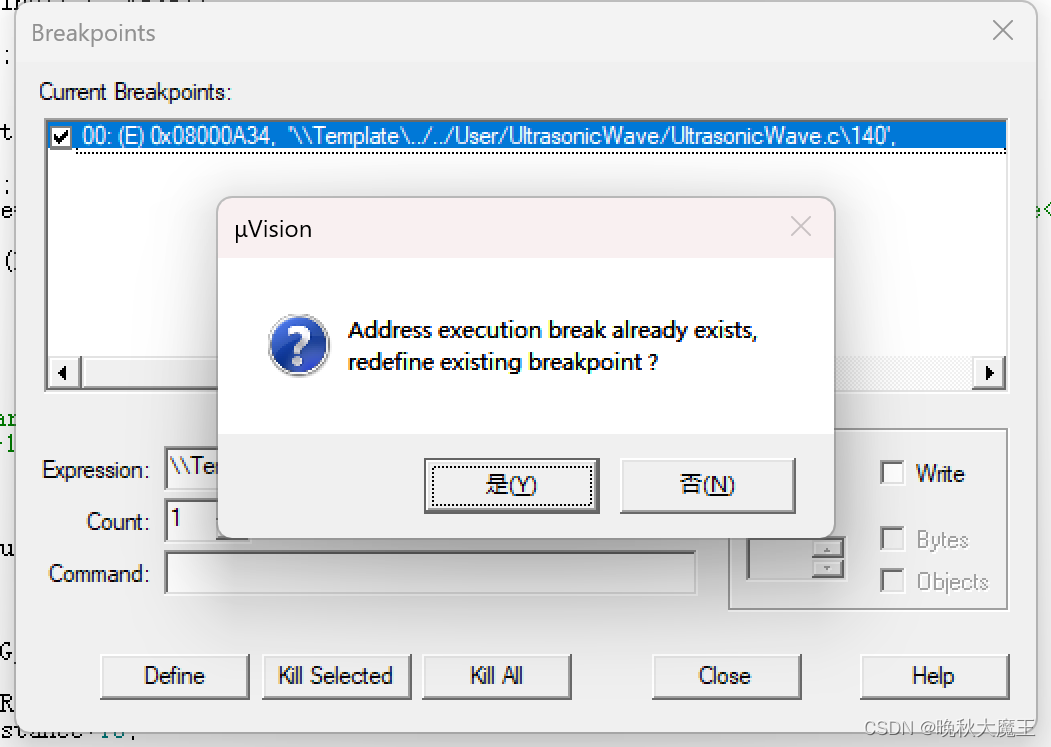
Task: Select the UltrasonicWave.c breakpoint entry
Action: [540, 137]
